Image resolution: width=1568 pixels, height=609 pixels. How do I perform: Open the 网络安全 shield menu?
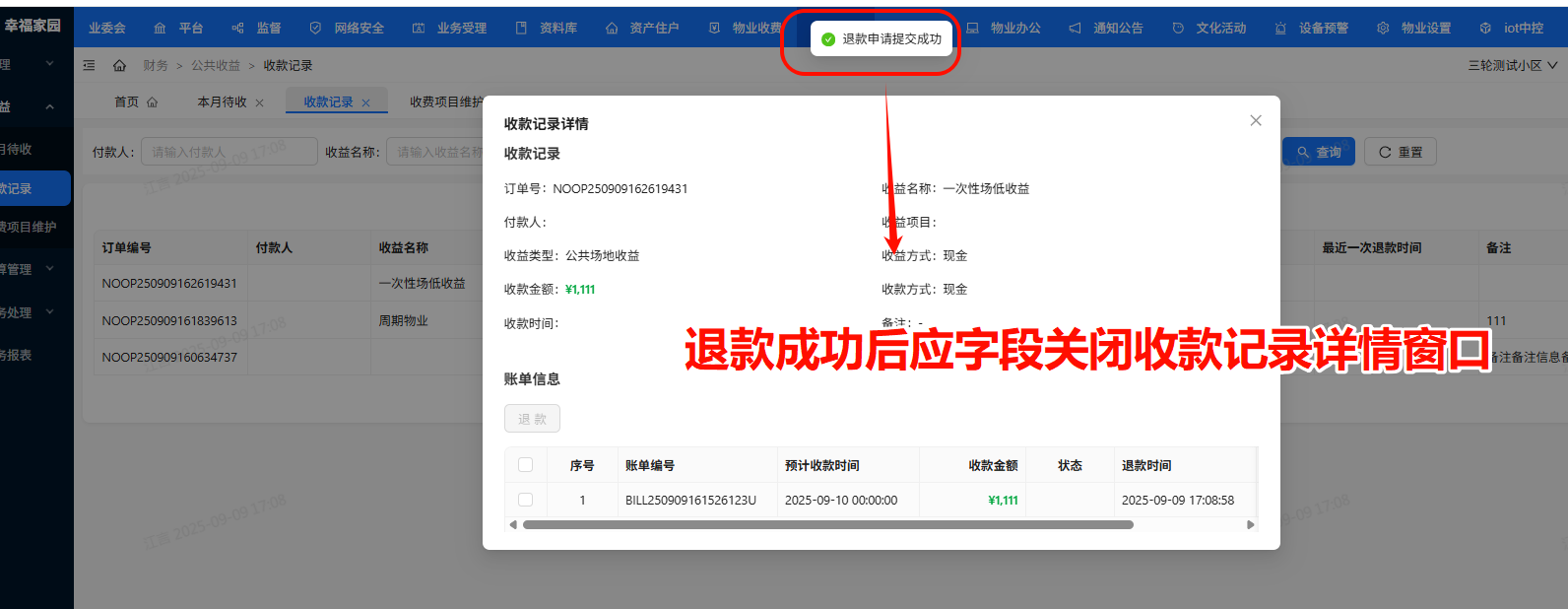[347, 28]
